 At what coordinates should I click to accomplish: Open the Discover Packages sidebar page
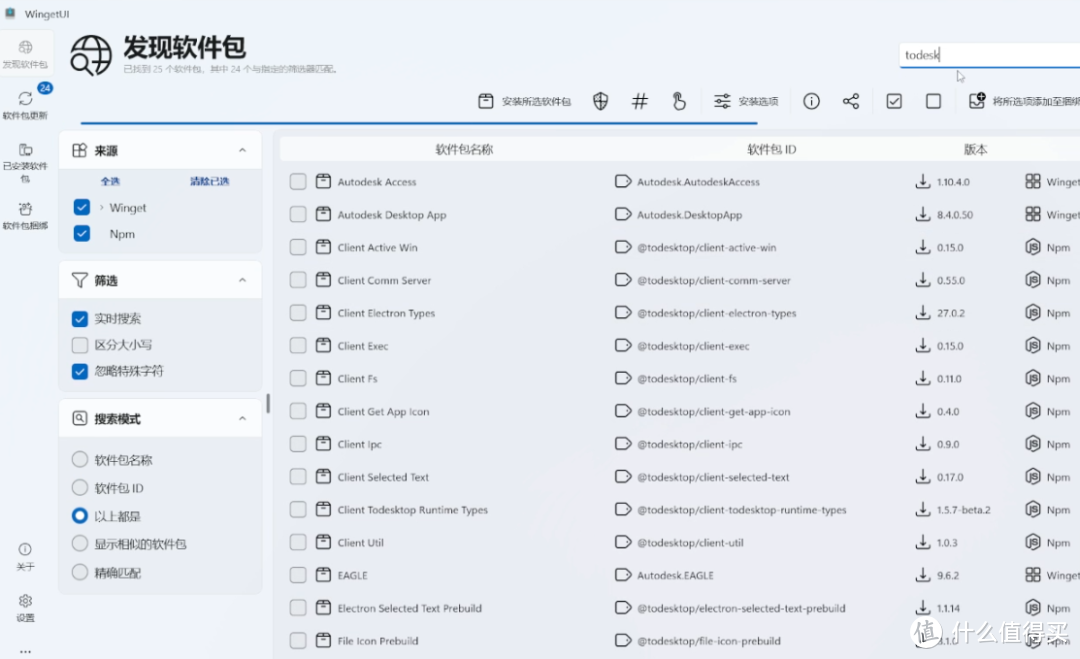coord(25,54)
